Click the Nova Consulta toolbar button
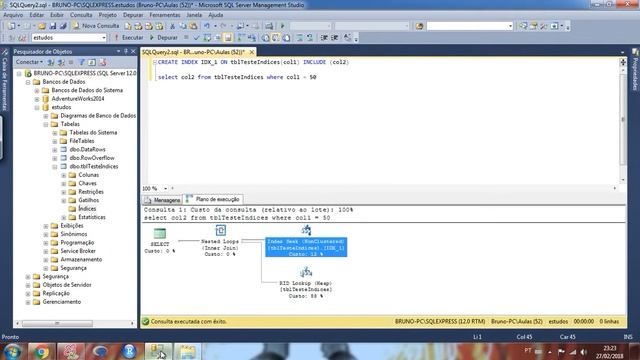Screen dimensions: 640x360 (x=96, y=26)
